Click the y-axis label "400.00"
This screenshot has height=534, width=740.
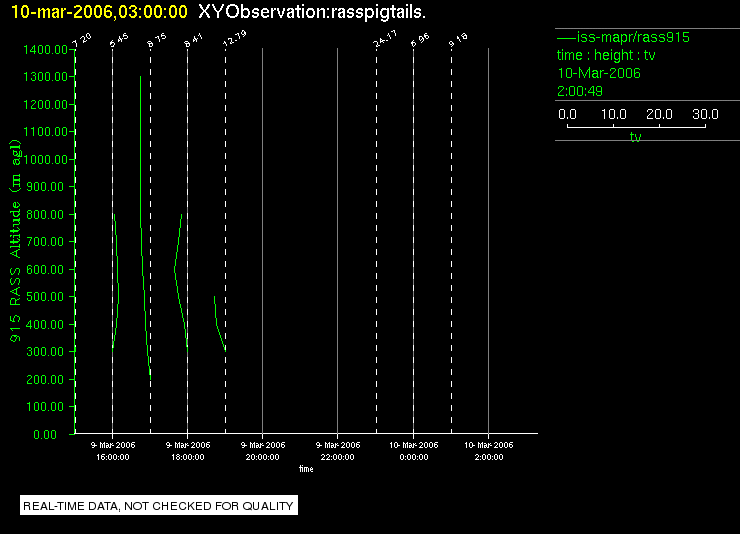point(45,325)
